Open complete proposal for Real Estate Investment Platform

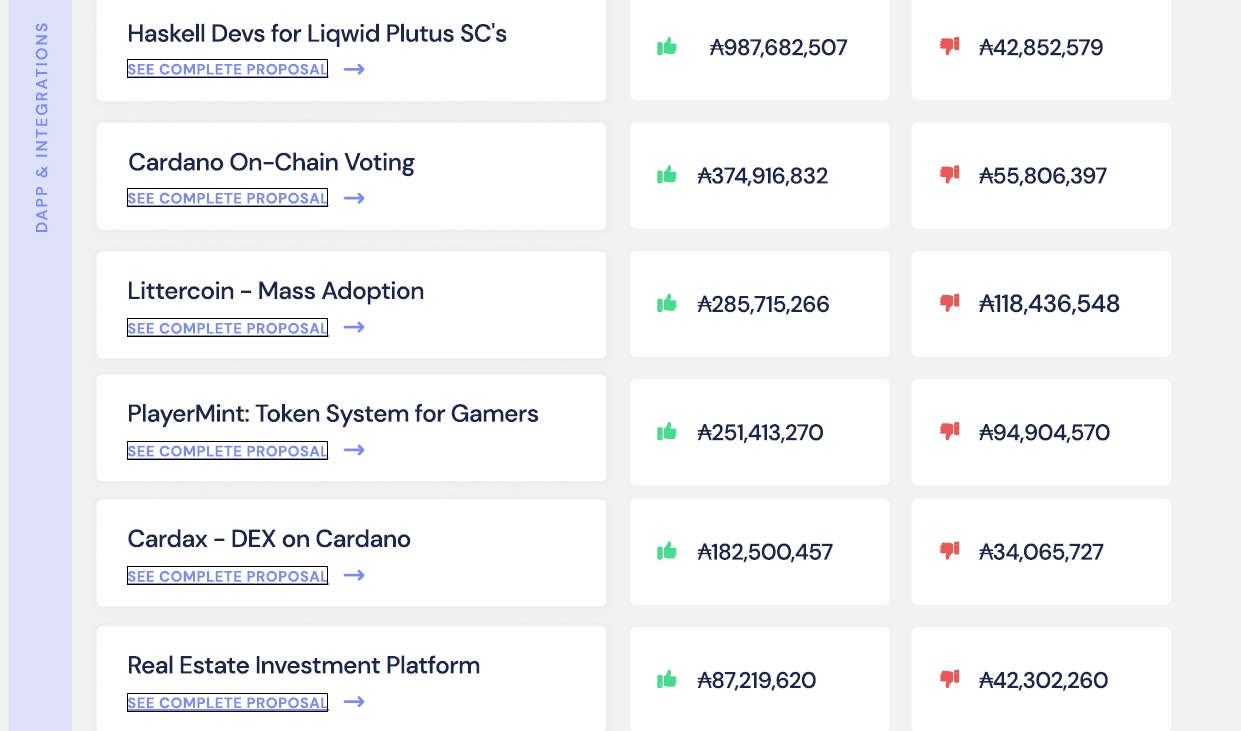coord(227,703)
